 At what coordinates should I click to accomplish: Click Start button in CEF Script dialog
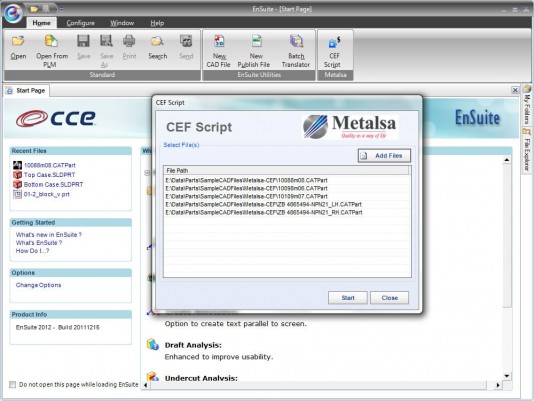(x=348, y=298)
